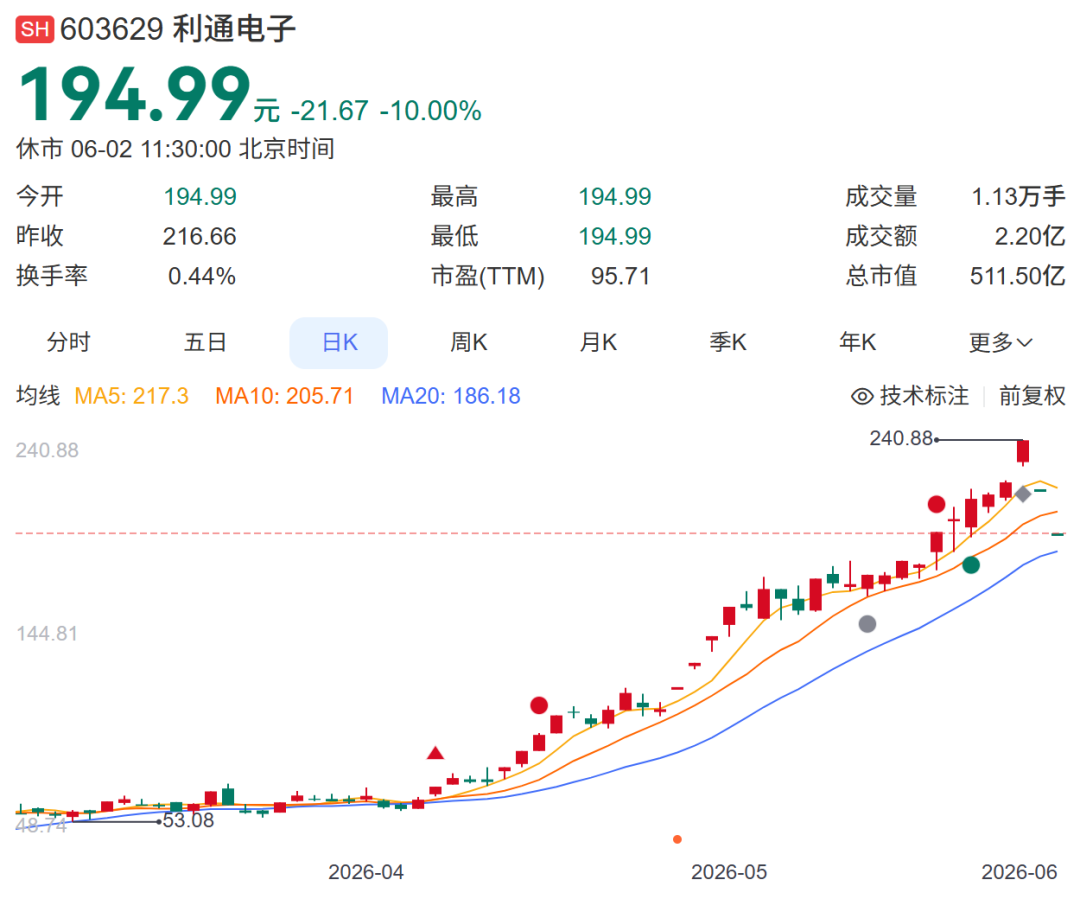Click the MA20: 186.18 label
Viewport: 1080px width, 899px height.
point(451,396)
